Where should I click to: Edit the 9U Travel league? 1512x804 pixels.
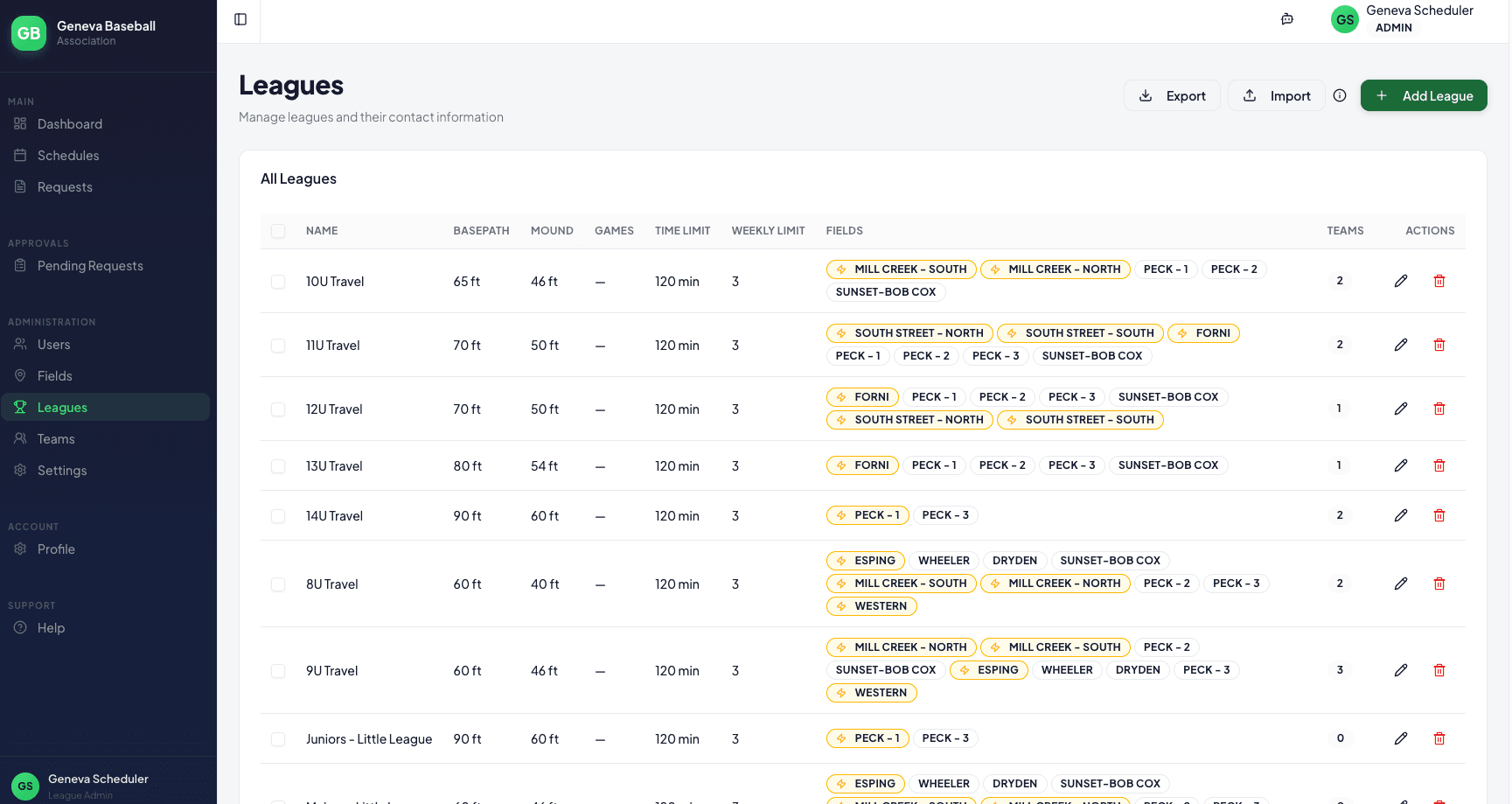tap(1401, 670)
